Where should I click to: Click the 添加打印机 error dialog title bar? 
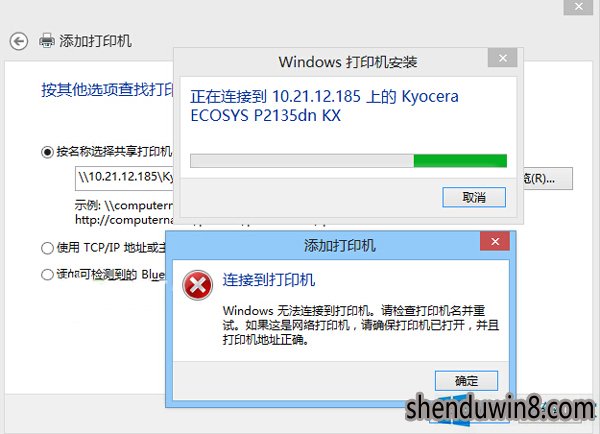323,245
